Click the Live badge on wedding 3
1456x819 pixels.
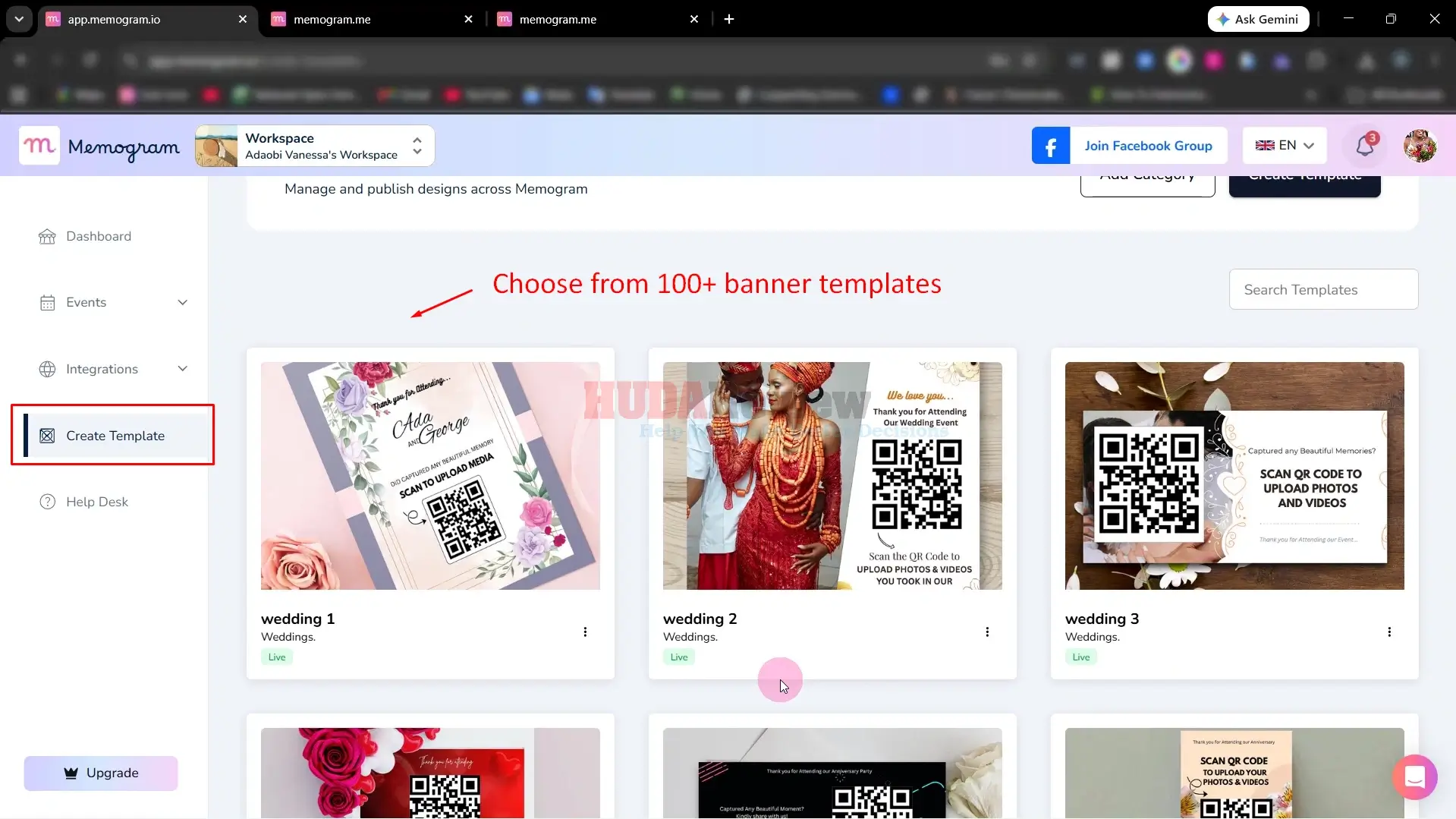pyautogui.click(x=1081, y=657)
